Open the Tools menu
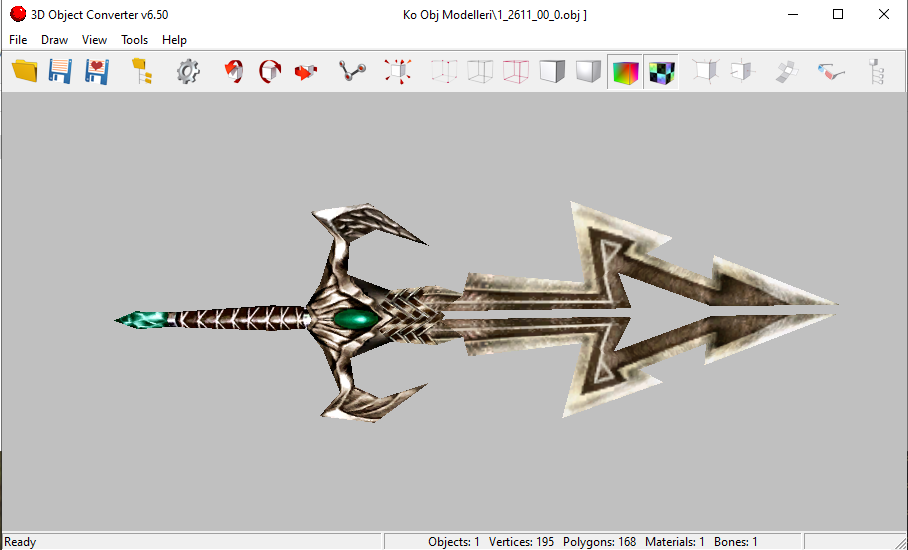Viewport: 908px width, 550px height. point(134,40)
